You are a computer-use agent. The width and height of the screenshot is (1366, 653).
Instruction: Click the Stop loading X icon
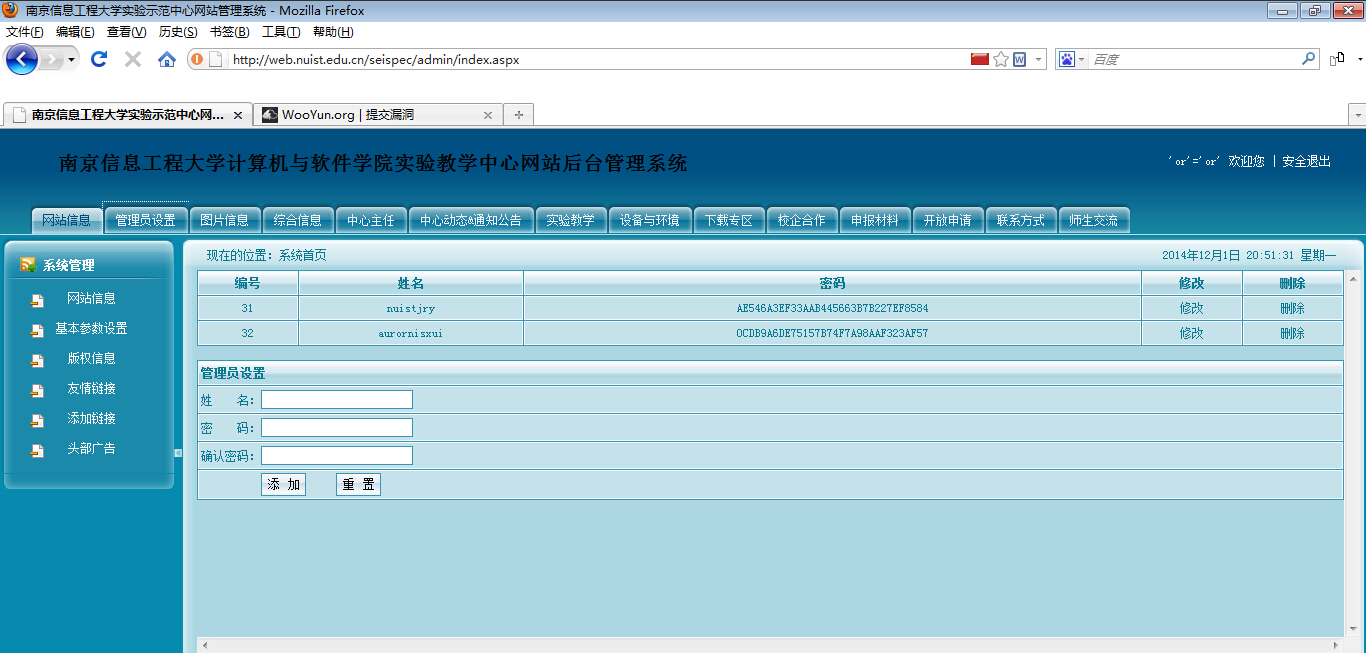tap(132, 59)
